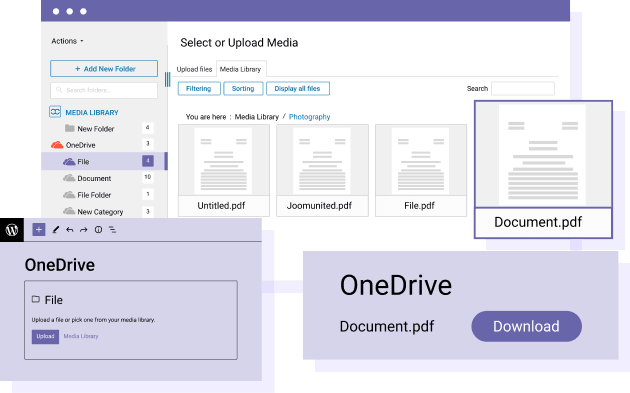630x393 pixels.
Task: Select the Untitled.pdf thumbnail
Action: pos(224,170)
